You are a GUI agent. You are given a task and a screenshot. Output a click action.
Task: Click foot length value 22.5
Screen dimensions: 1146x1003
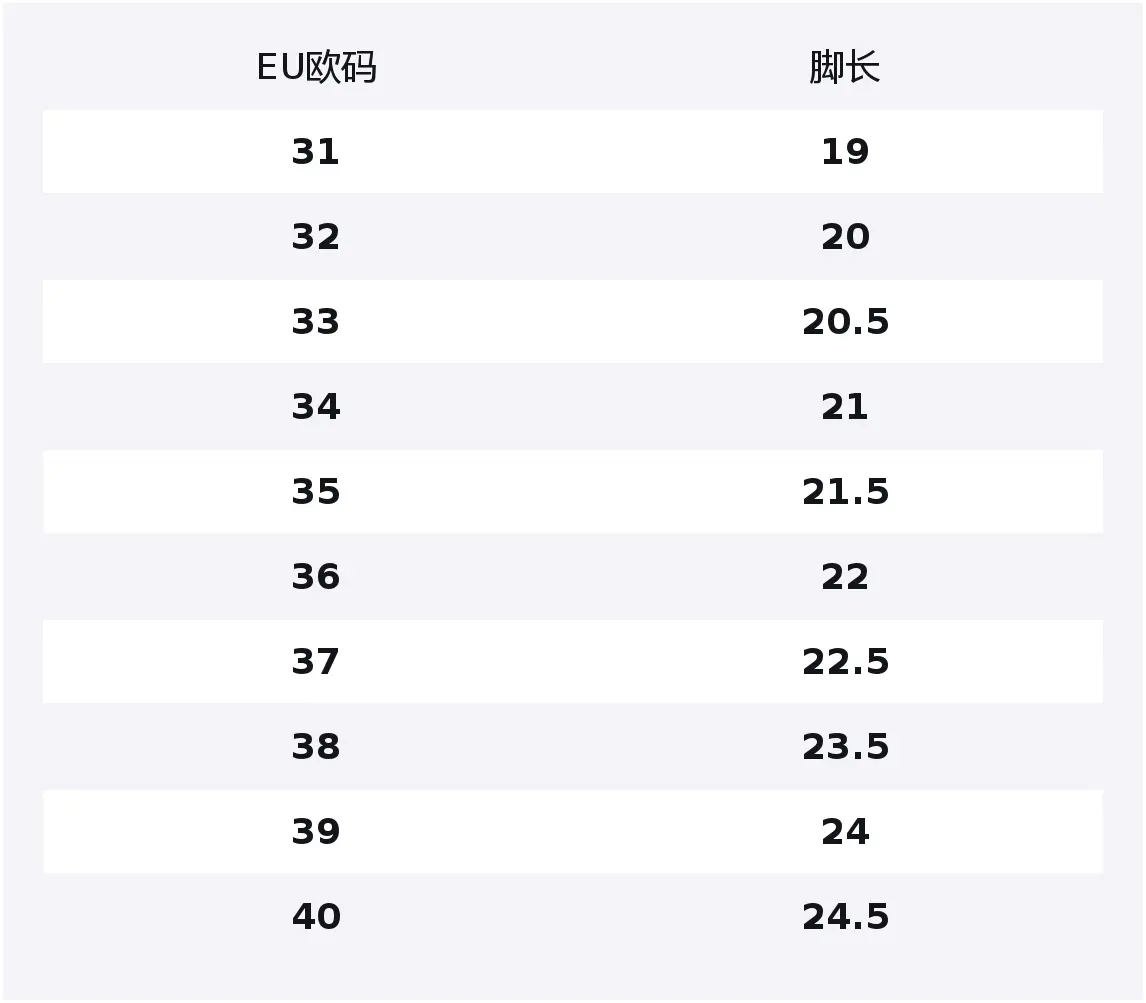coord(845,662)
